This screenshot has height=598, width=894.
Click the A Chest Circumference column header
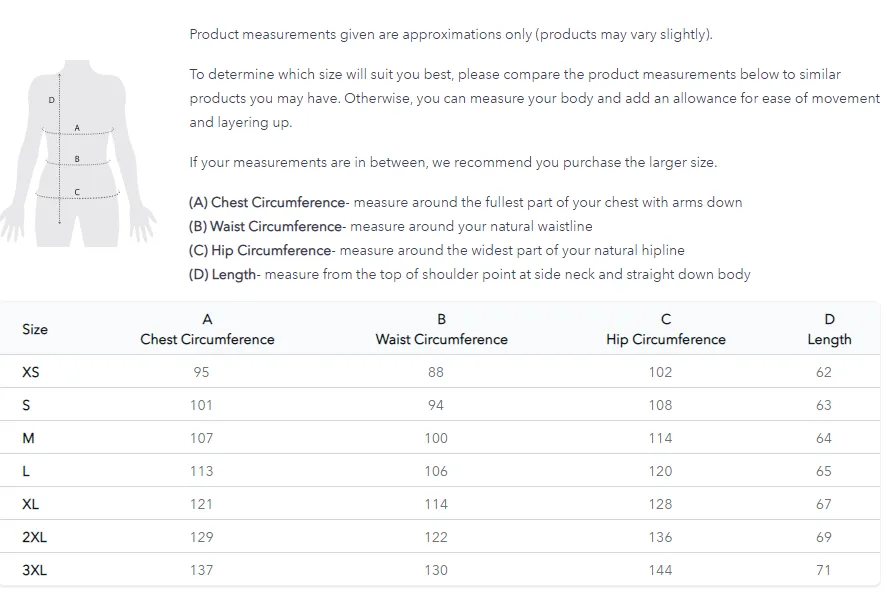(x=208, y=329)
